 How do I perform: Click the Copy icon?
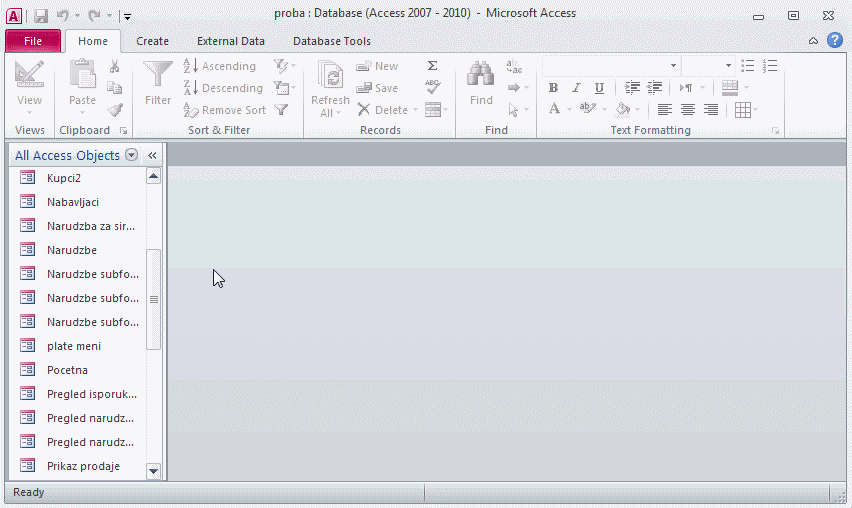tap(115, 88)
